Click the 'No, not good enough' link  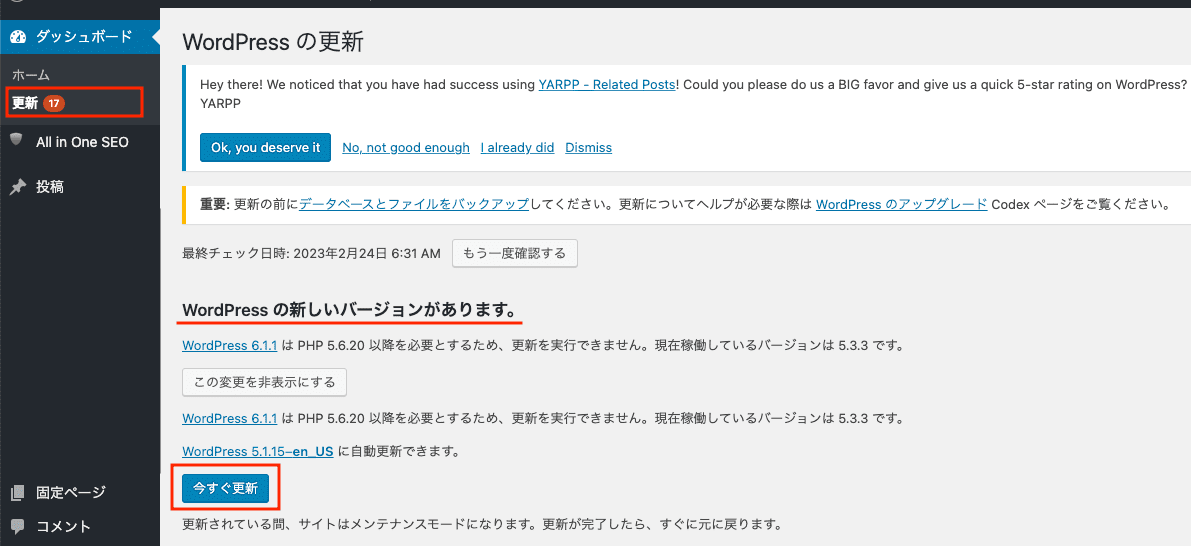coord(406,147)
